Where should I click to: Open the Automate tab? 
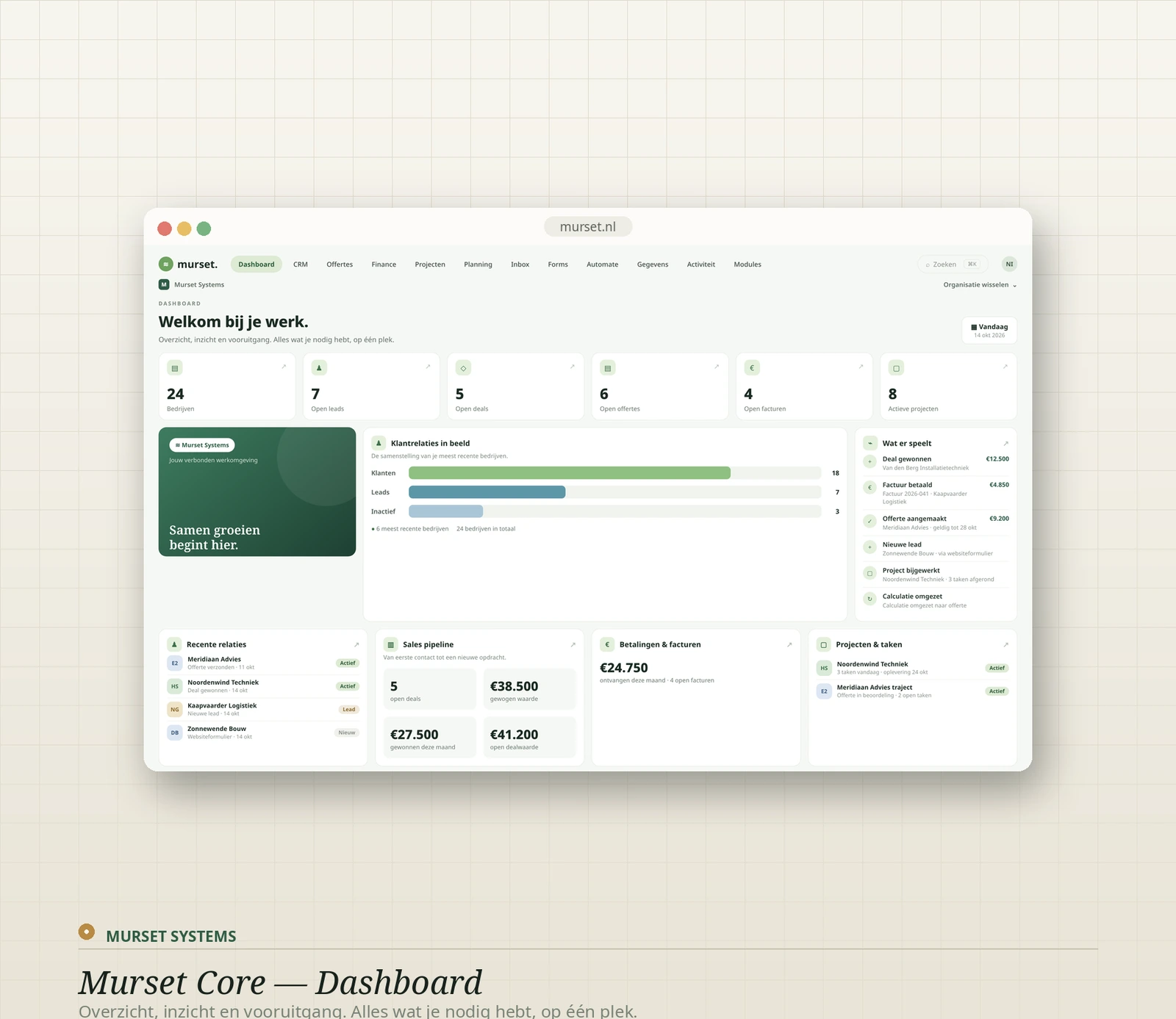pos(602,264)
